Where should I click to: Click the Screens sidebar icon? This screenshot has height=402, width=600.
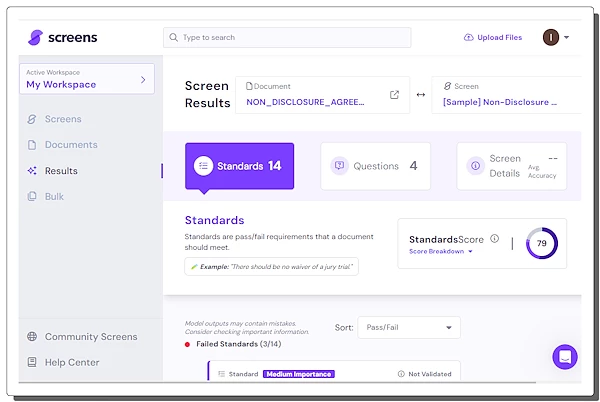(32, 119)
